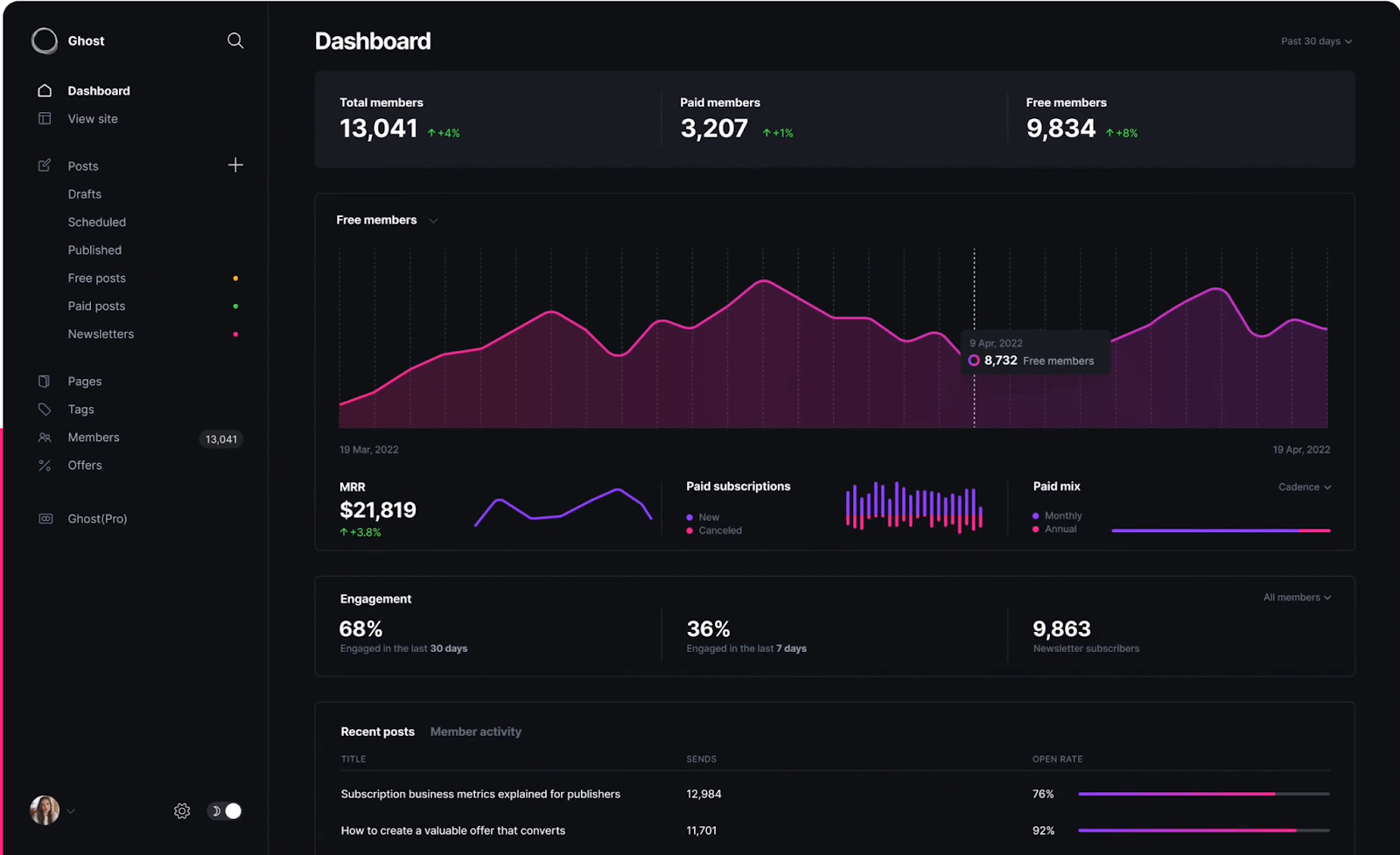Click the Paid mix cadence bar
Screen dimensions: 1400x855
click(1221, 530)
